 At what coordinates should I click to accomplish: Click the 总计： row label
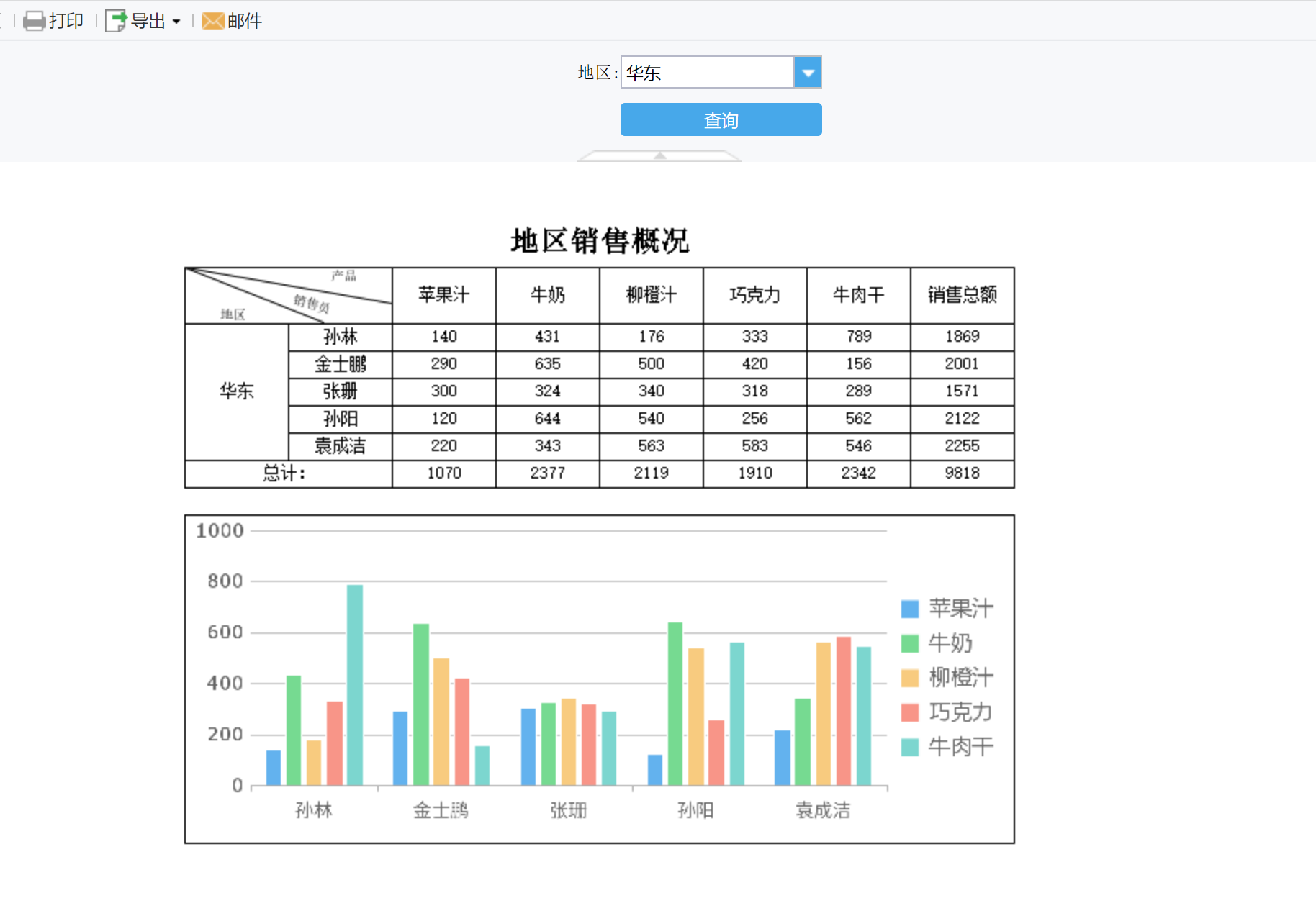point(289,474)
